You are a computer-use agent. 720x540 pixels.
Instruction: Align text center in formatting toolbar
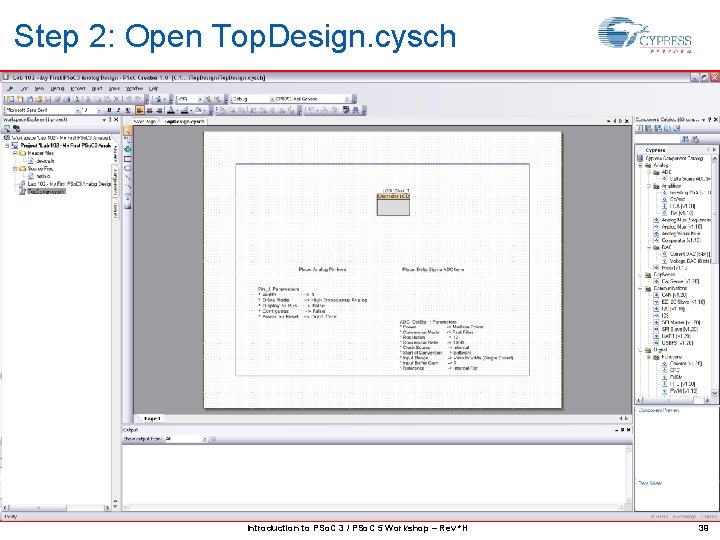[x=149, y=110]
